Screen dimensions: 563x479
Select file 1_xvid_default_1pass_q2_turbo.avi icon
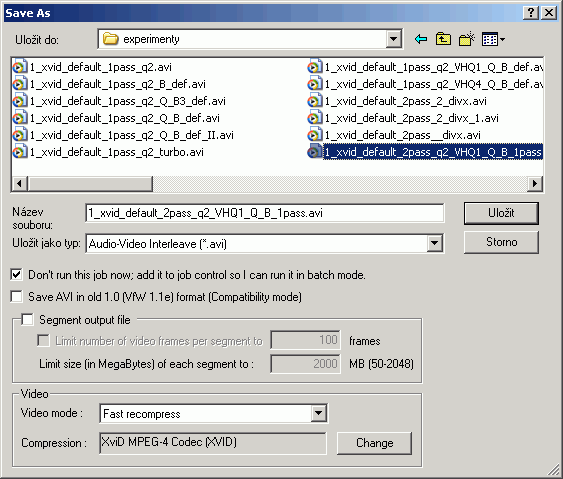tap(20, 152)
